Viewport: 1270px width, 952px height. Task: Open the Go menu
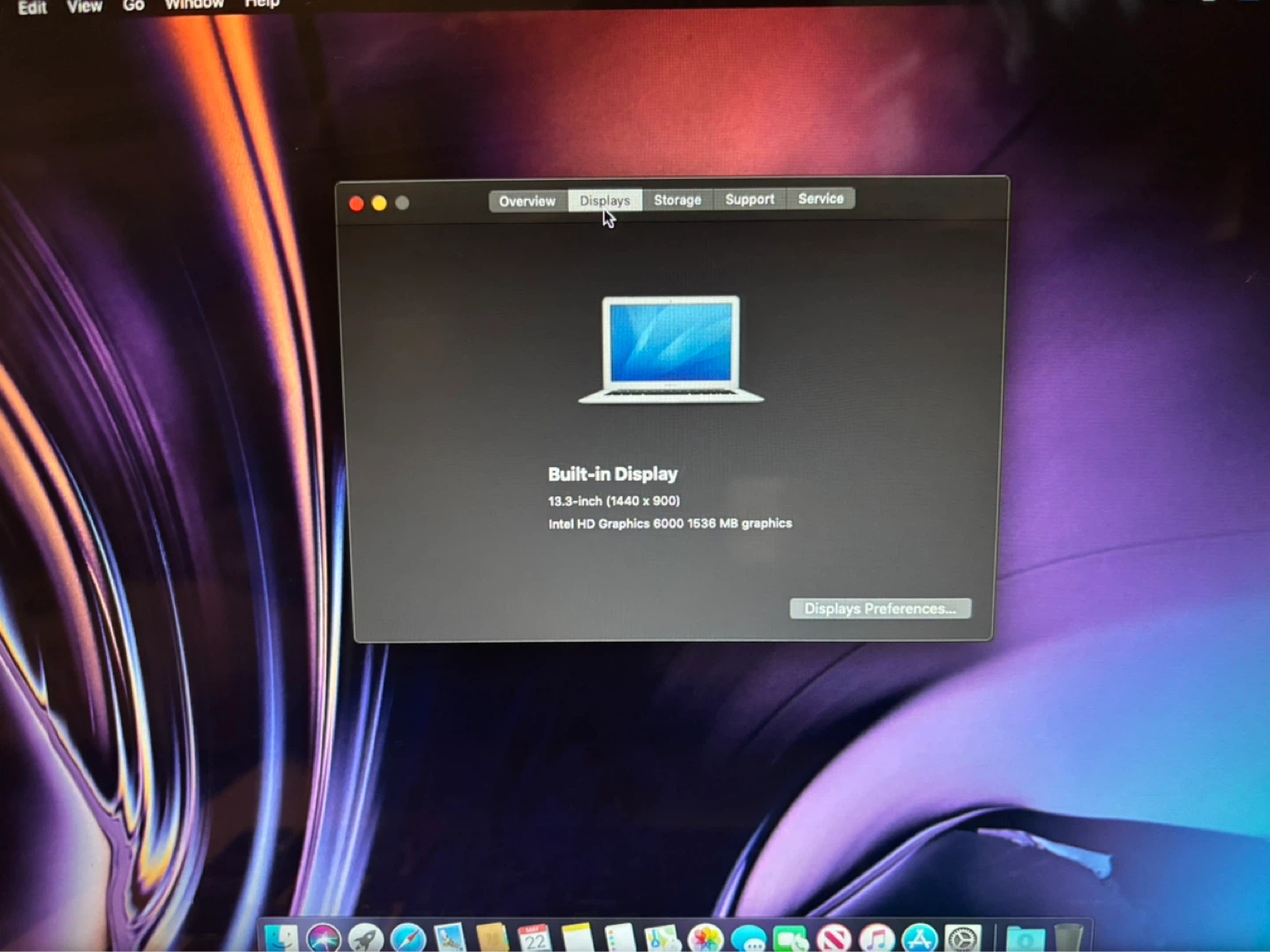133,5
